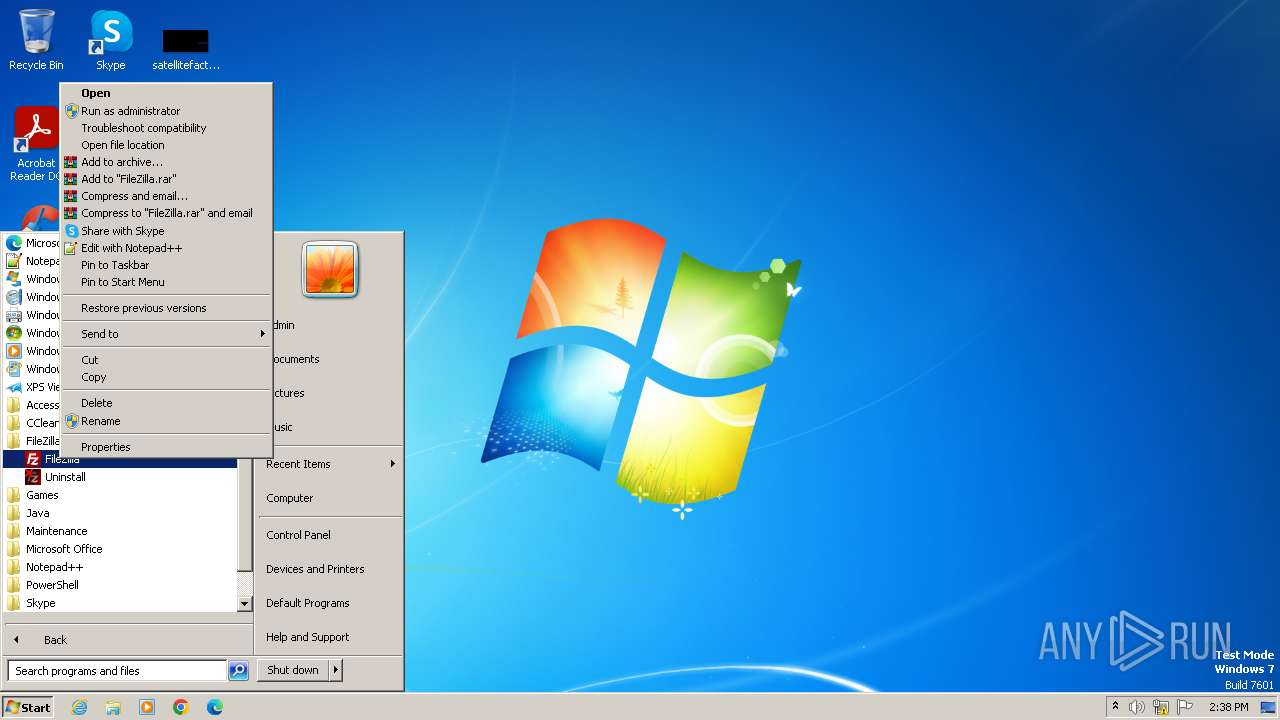
Task: Open Default Programs
Action: click(330, 603)
